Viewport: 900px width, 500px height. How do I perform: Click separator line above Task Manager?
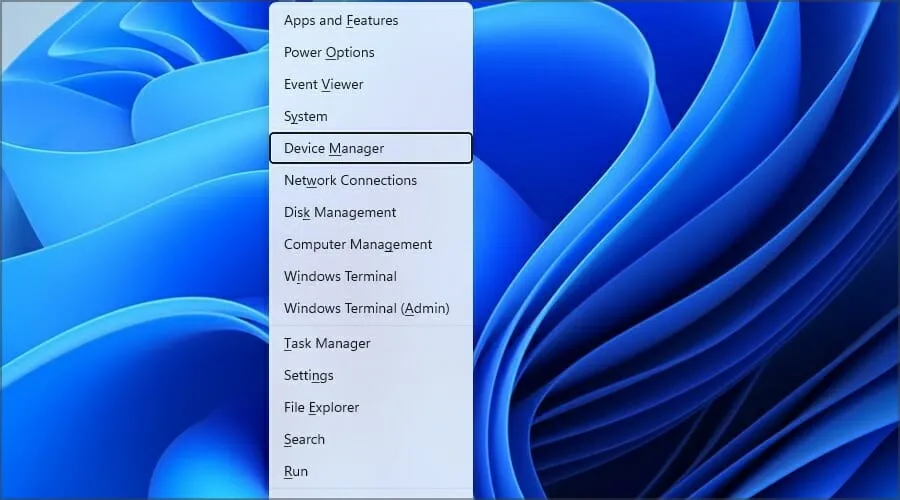370,326
